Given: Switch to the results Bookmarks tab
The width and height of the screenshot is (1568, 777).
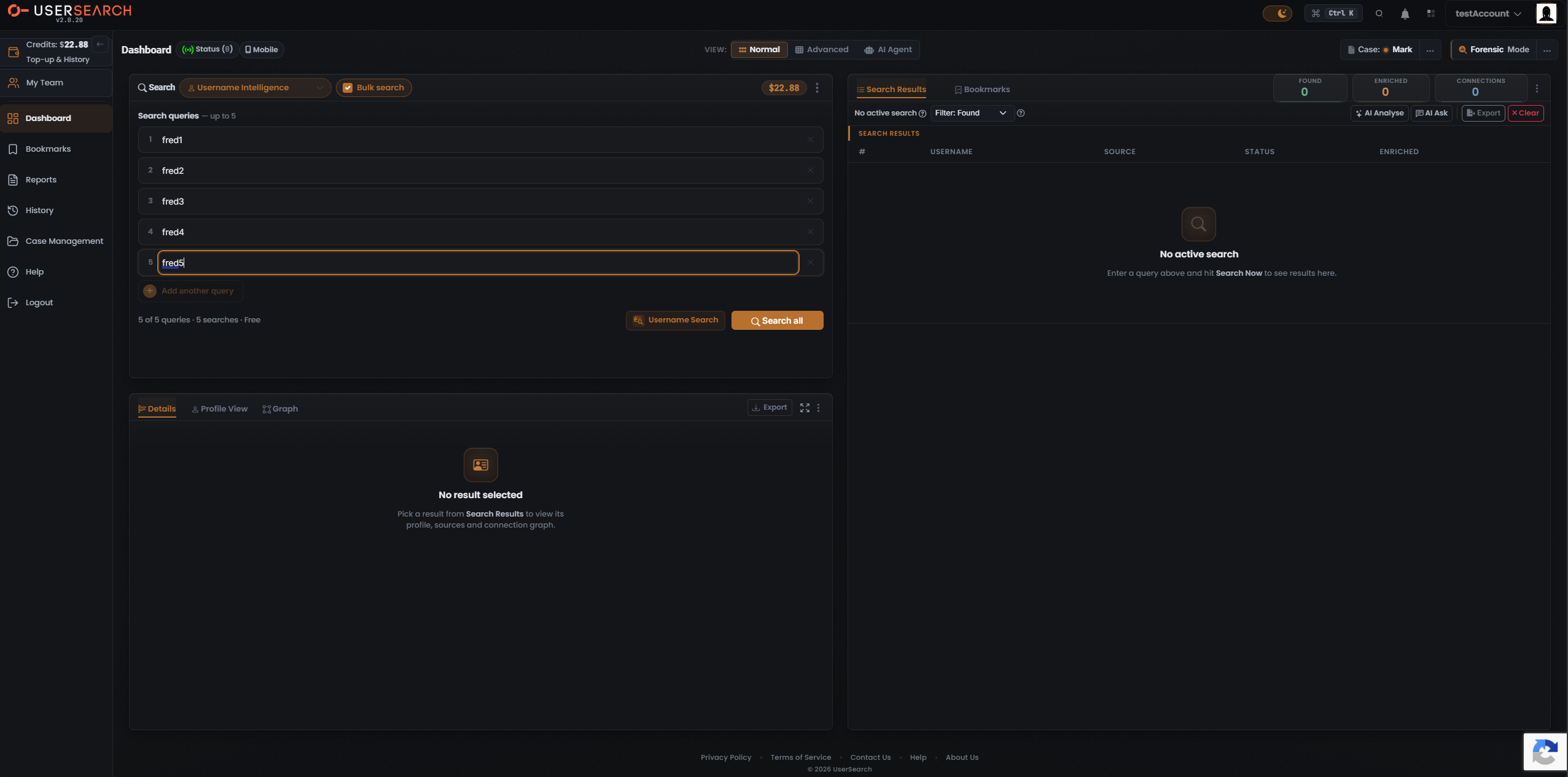Looking at the screenshot, I should (x=982, y=90).
